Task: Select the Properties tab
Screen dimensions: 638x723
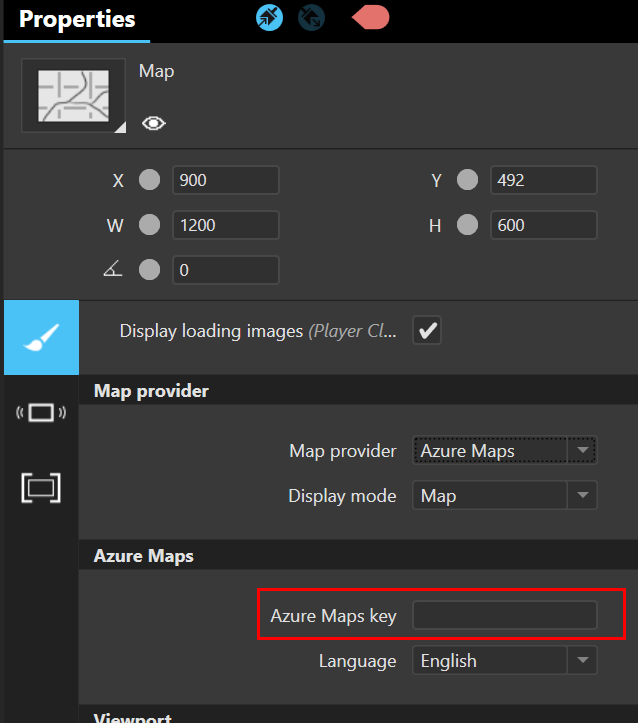Action: (77, 19)
